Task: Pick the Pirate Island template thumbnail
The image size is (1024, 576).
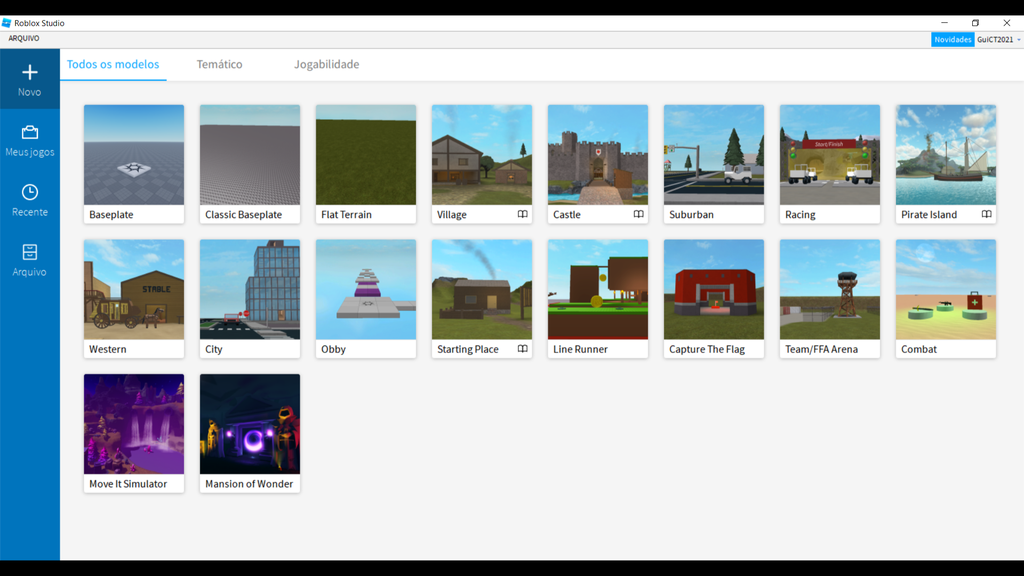Action: tap(946, 155)
